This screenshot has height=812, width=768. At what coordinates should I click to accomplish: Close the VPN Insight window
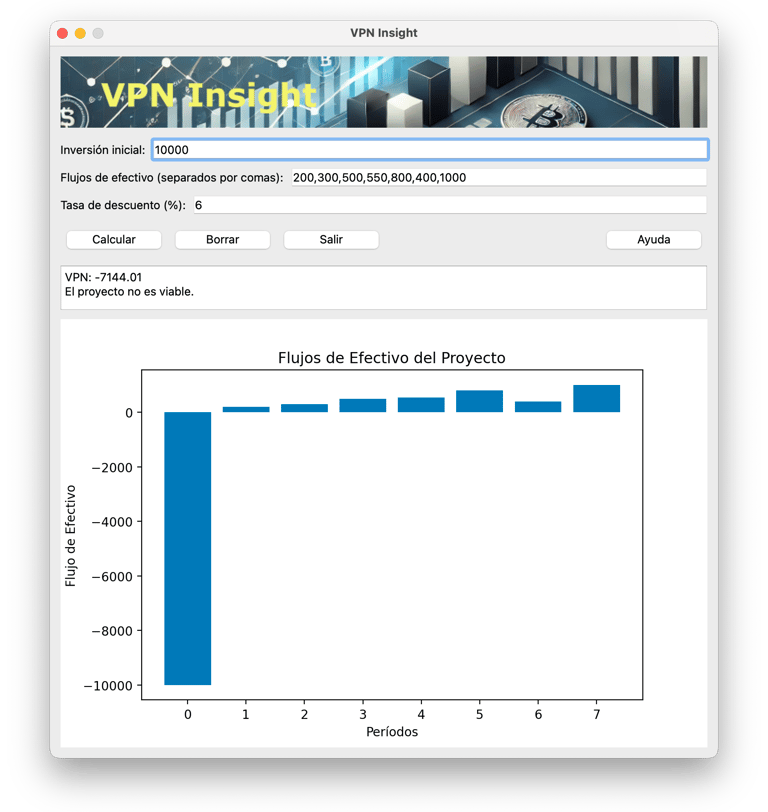pyautogui.click(x=63, y=33)
